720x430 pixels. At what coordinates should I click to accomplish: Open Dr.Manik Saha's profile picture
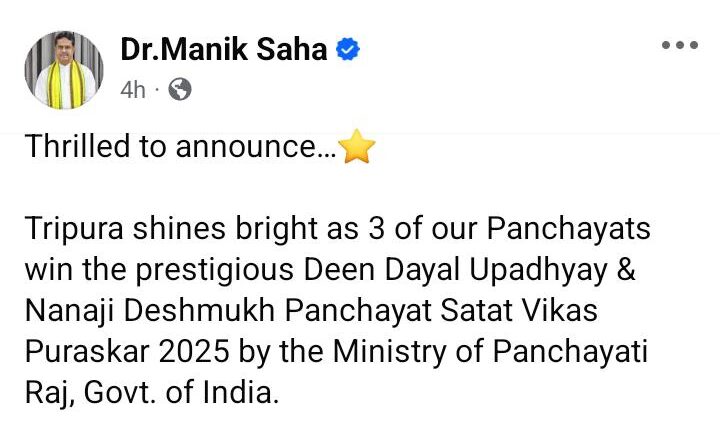63,69
